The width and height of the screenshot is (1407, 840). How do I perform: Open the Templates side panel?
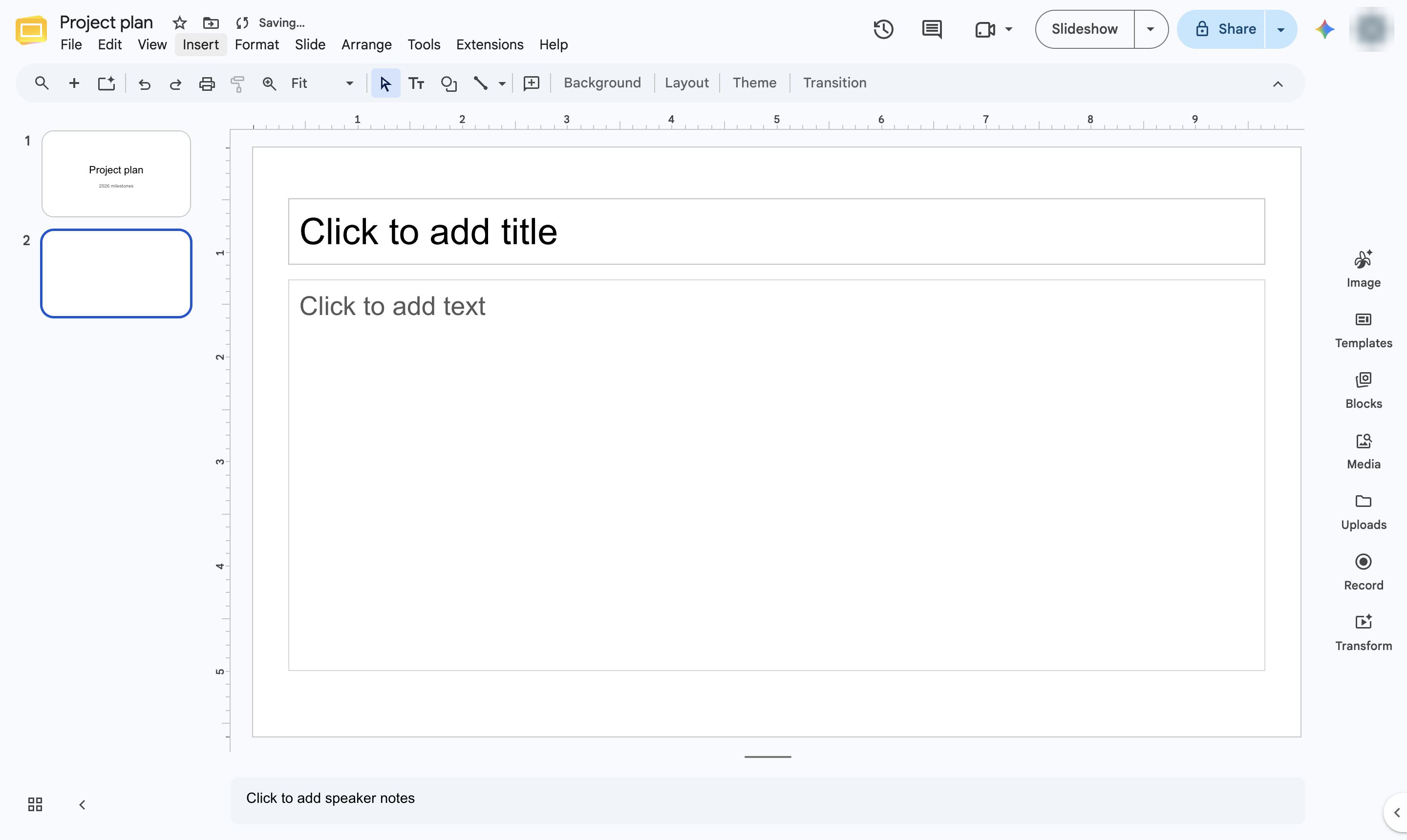tap(1364, 331)
